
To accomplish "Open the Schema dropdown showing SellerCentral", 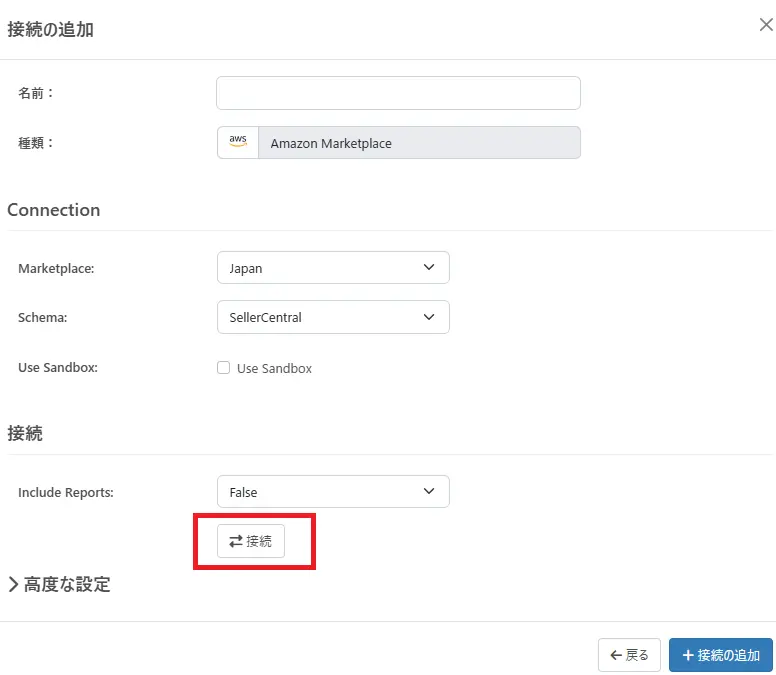I will 333,317.
